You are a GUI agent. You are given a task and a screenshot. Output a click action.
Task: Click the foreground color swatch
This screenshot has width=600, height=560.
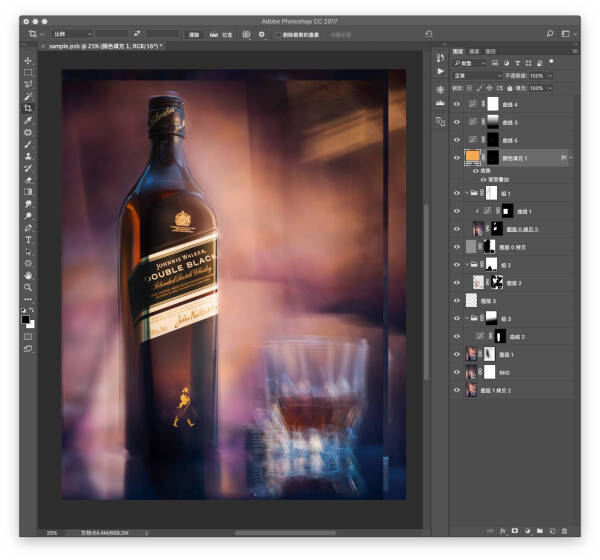[26, 319]
